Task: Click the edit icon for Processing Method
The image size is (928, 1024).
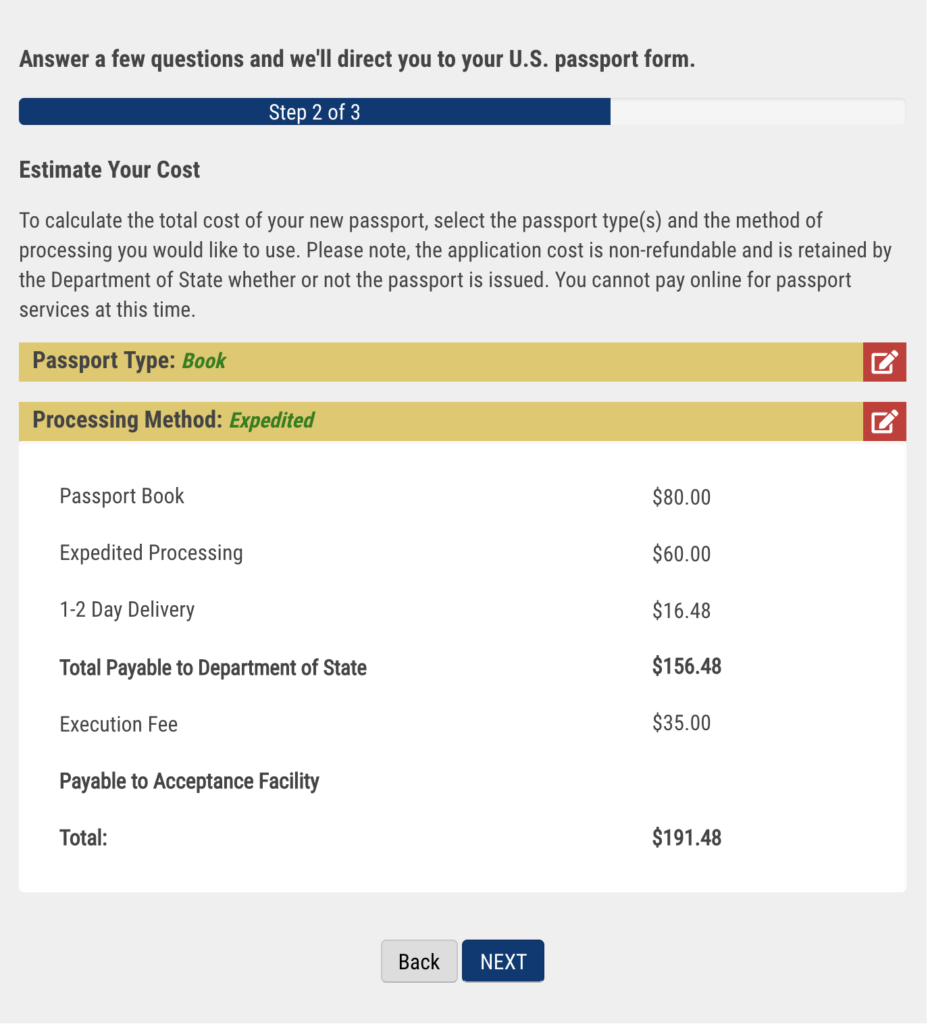Action: [x=884, y=421]
